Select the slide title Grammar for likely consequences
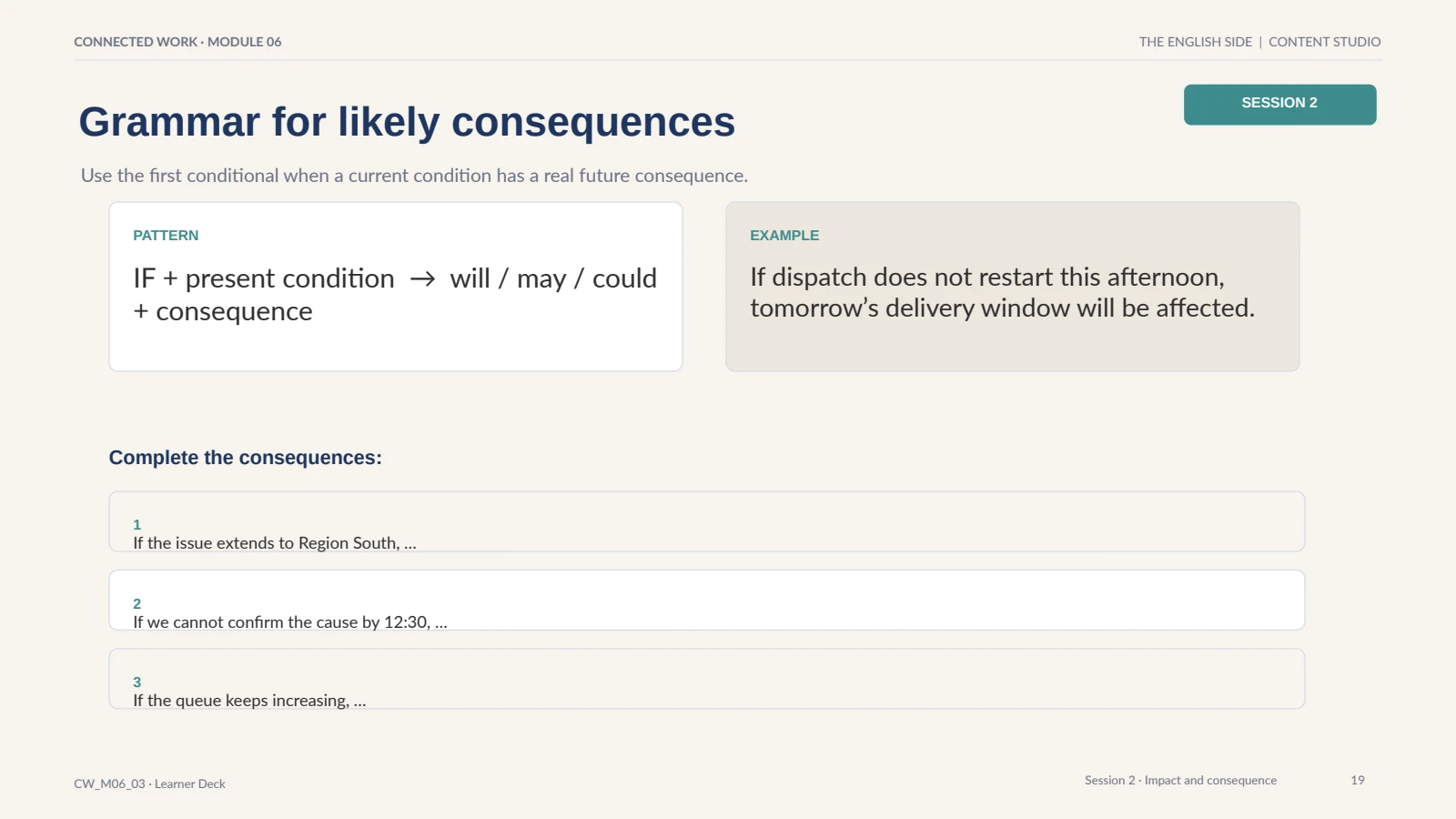This screenshot has height=819, width=1456. pyautogui.click(x=407, y=122)
